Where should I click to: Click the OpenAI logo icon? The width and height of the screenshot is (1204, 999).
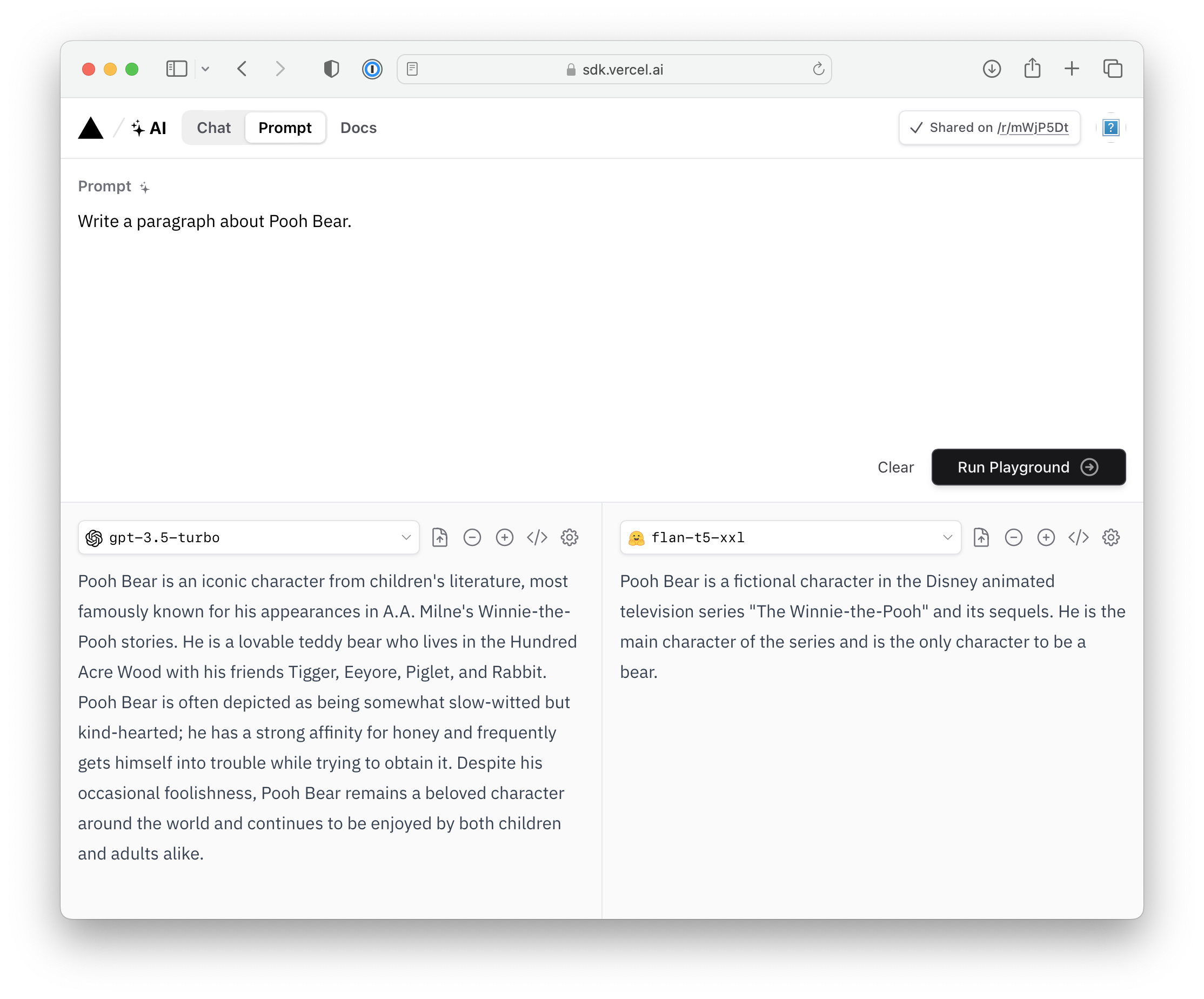[x=94, y=538]
